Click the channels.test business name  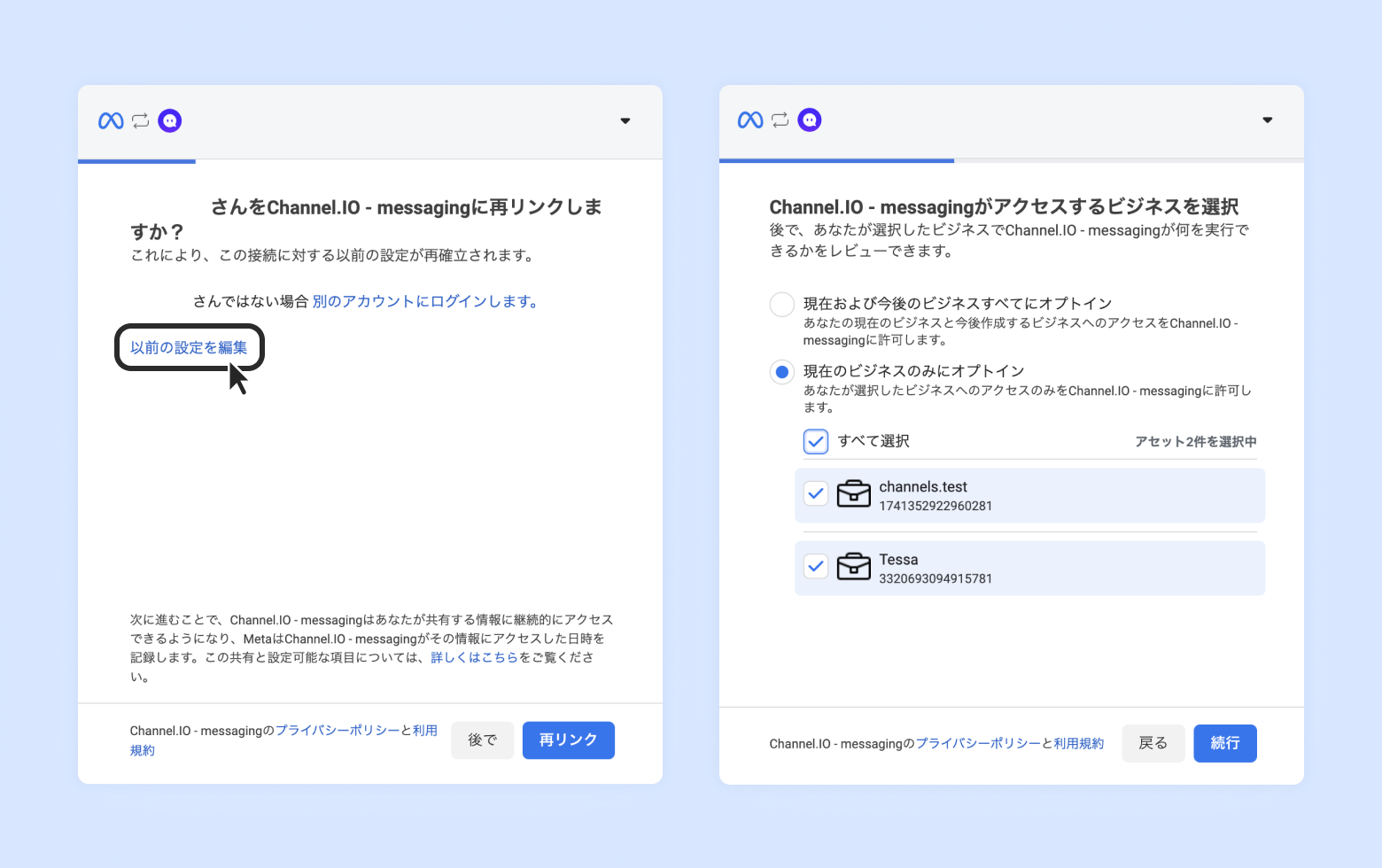[923, 486]
